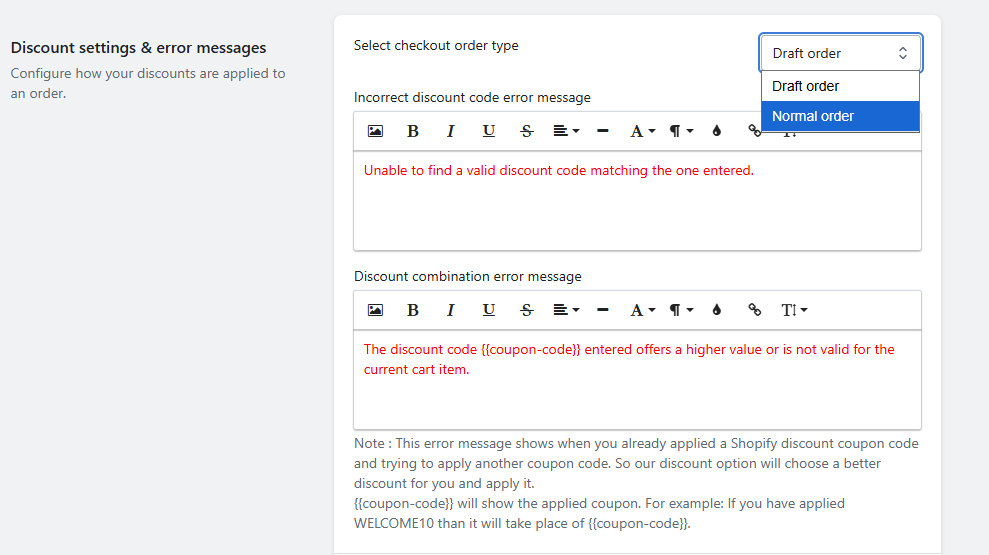This screenshot has height=555, width=989.
Task: Click the 'Discount settings & error messages' heading
Action: (x=139, y=48)
